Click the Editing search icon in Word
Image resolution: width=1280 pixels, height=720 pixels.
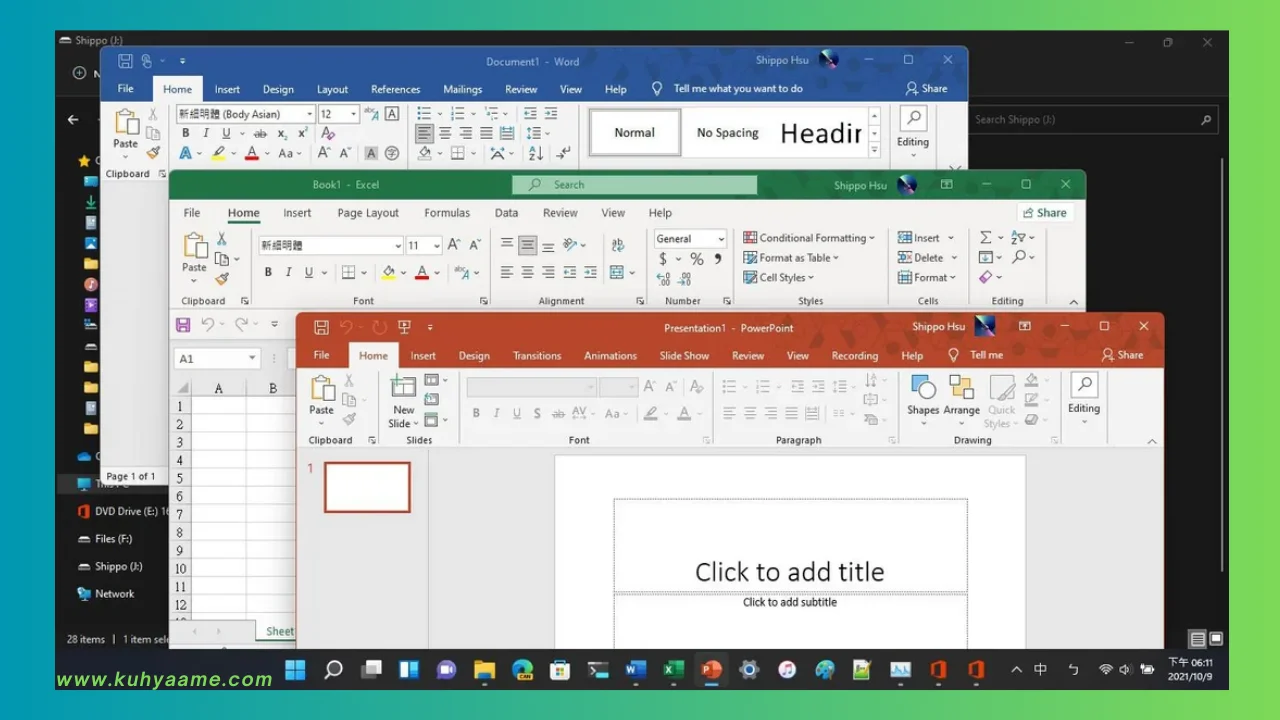point(913,119)
